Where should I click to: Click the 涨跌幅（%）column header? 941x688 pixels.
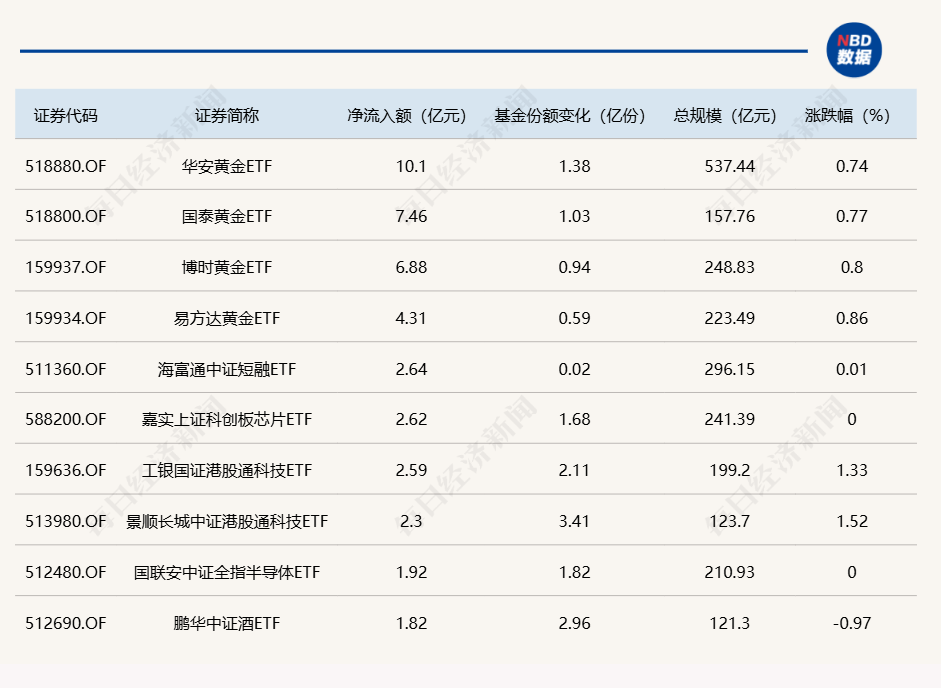(x=847, y=115)
